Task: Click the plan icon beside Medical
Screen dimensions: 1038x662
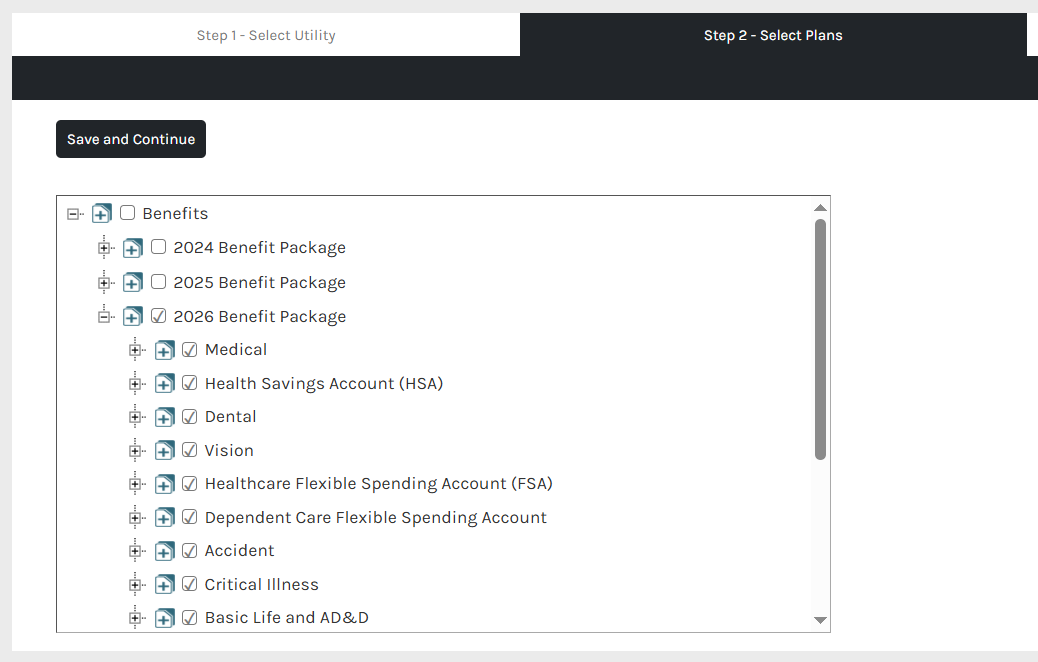Action: (164, 350)
